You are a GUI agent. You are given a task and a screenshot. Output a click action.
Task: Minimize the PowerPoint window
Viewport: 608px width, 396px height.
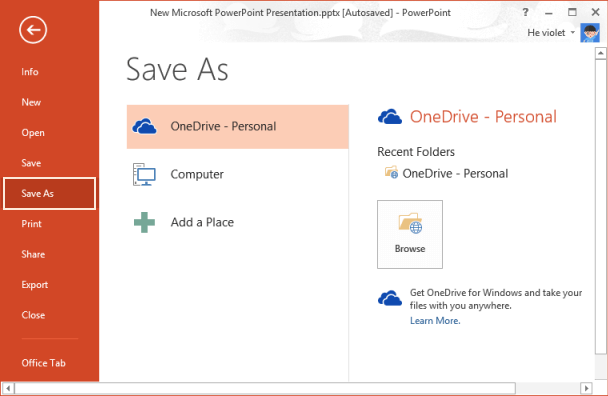[x=549, y=13]
